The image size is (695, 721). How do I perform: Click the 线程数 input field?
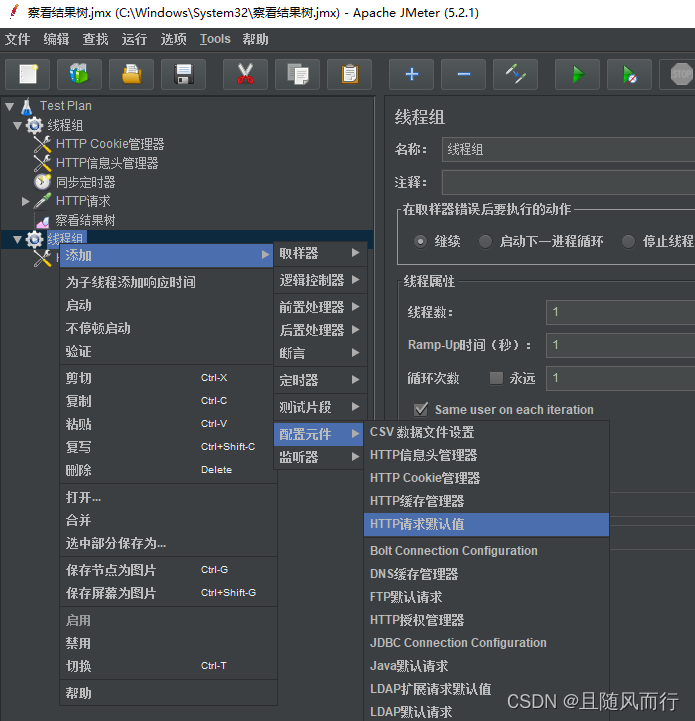(620, 312)
